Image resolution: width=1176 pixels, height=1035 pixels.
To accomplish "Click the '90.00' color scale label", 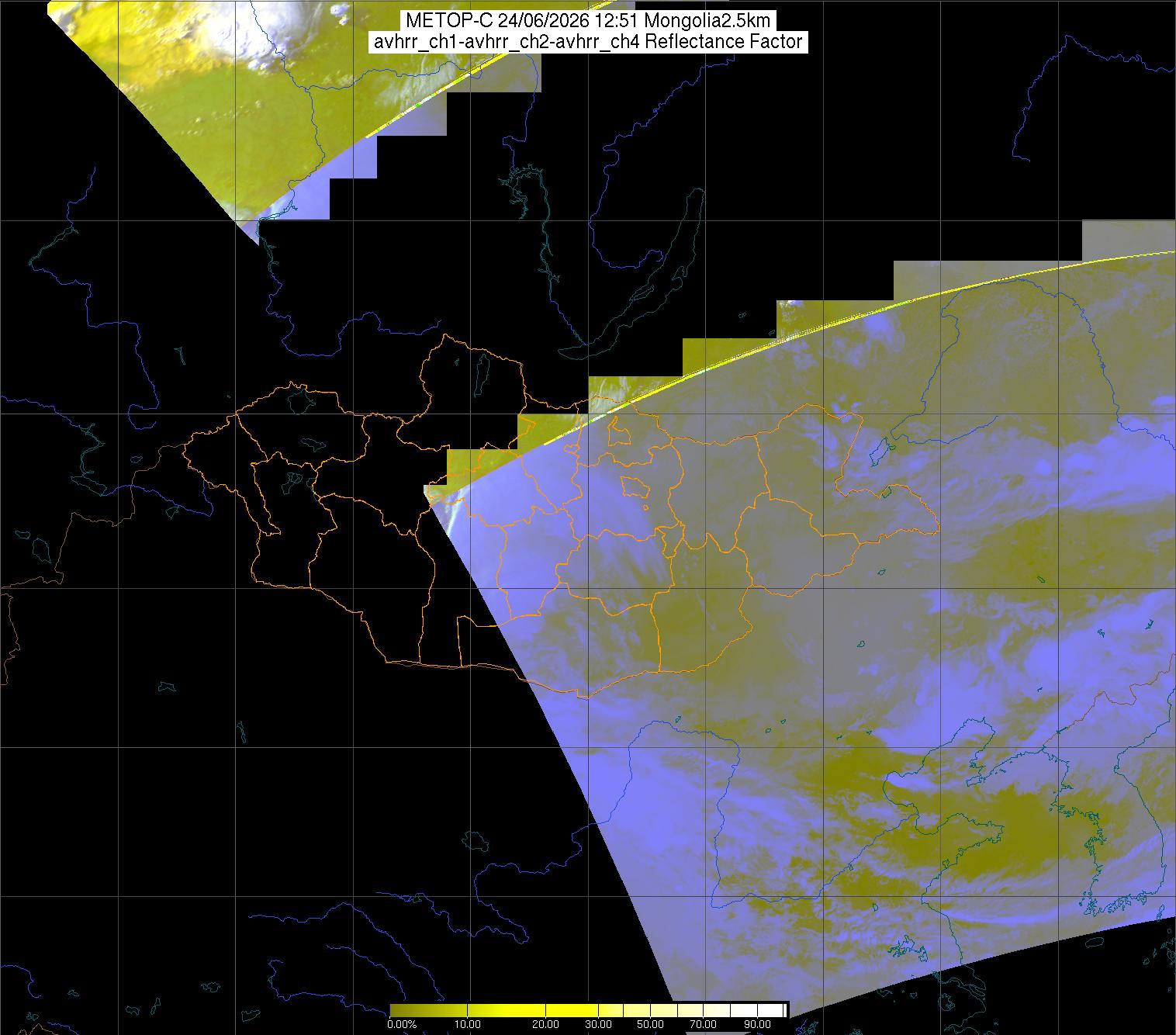I will 756,1024.
